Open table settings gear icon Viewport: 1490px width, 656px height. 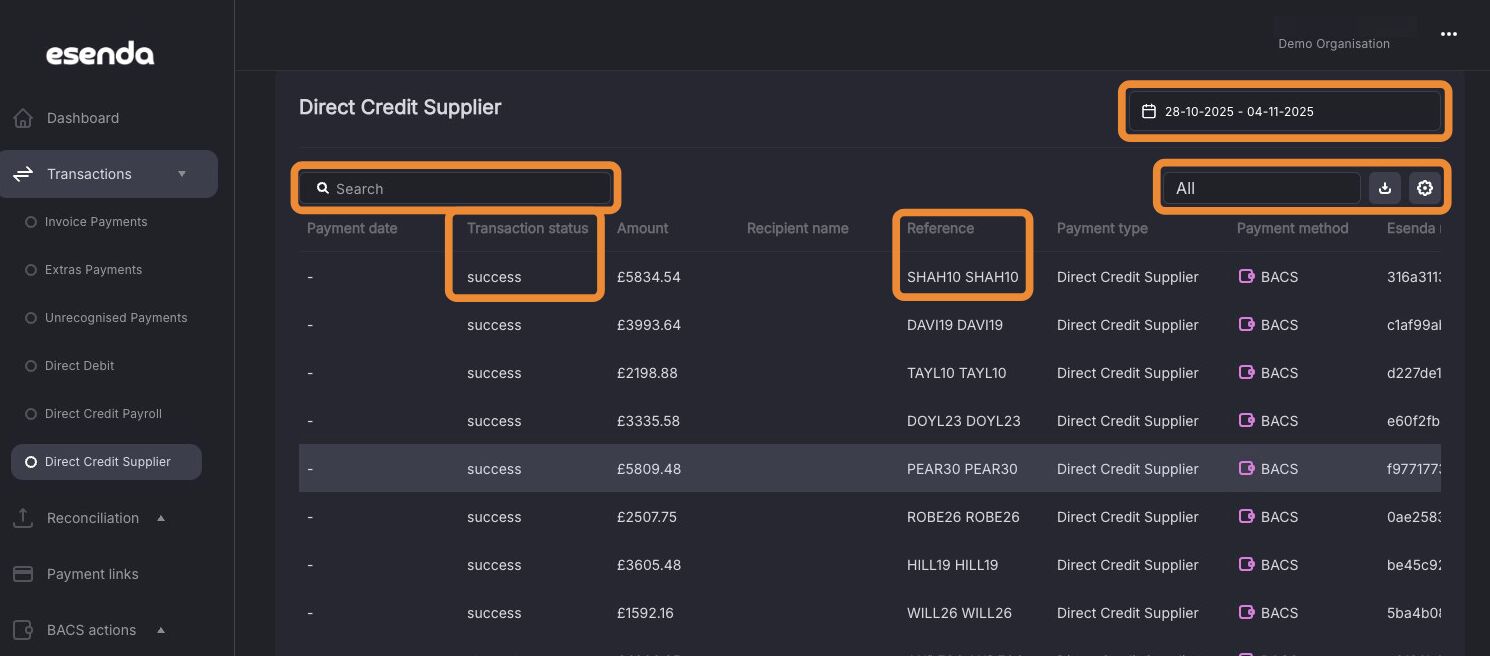click(1425, 188)
